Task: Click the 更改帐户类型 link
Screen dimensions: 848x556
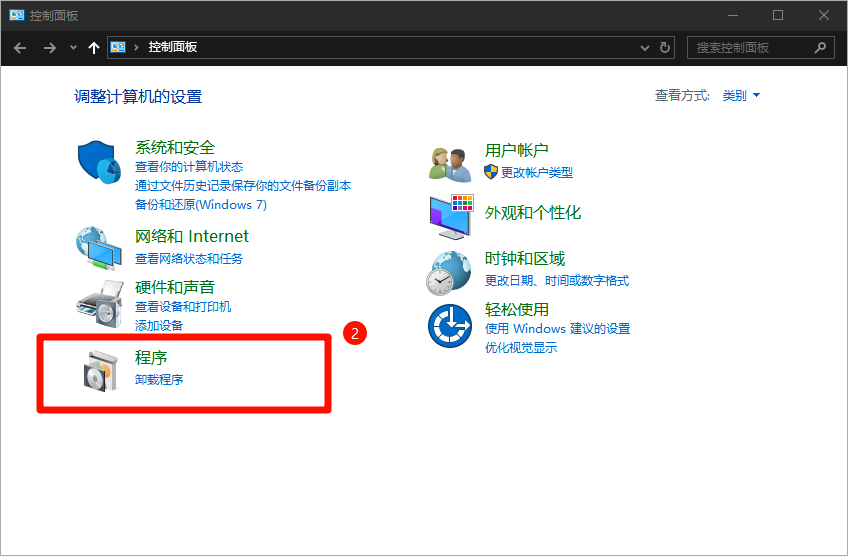Action: [x=536, y=173]
